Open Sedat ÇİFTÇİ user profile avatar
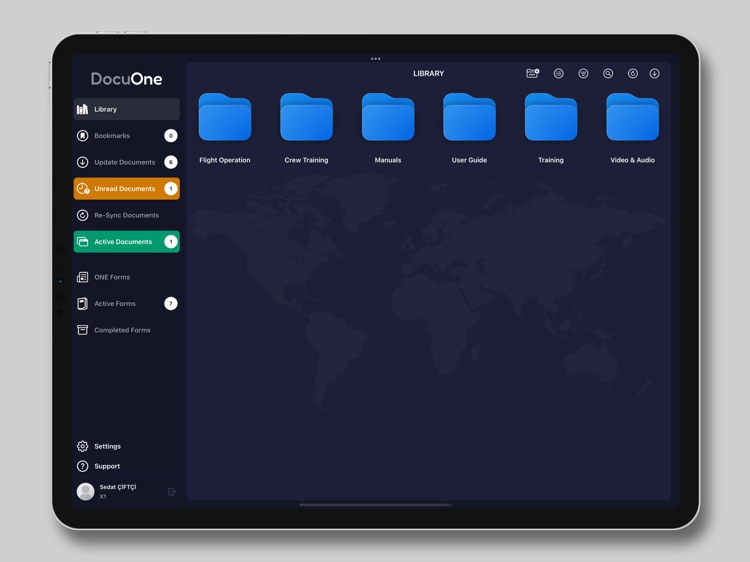750x562 pixels. (x=86, y=491)
